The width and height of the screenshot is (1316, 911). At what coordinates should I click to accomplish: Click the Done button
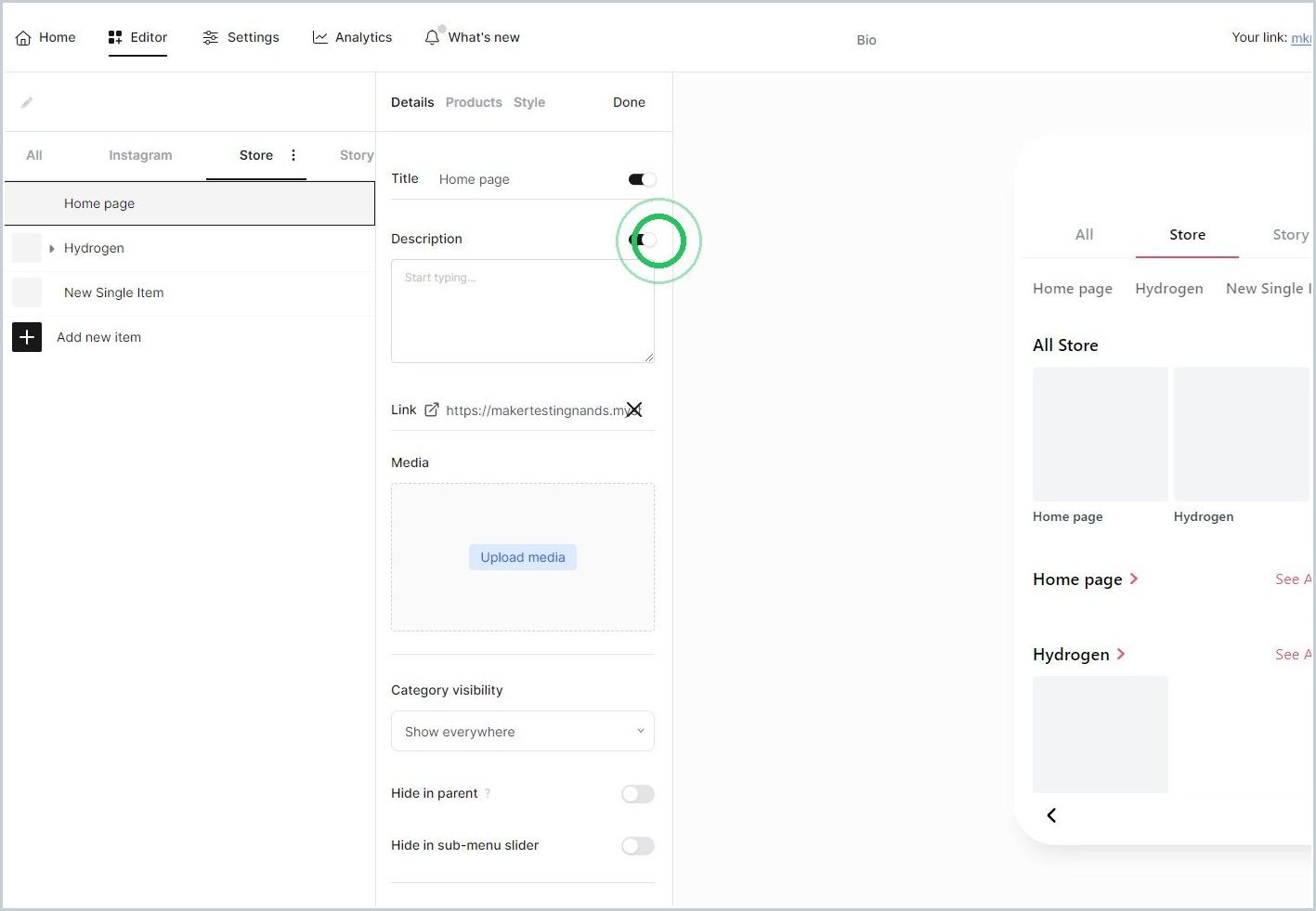pos(629,102)
